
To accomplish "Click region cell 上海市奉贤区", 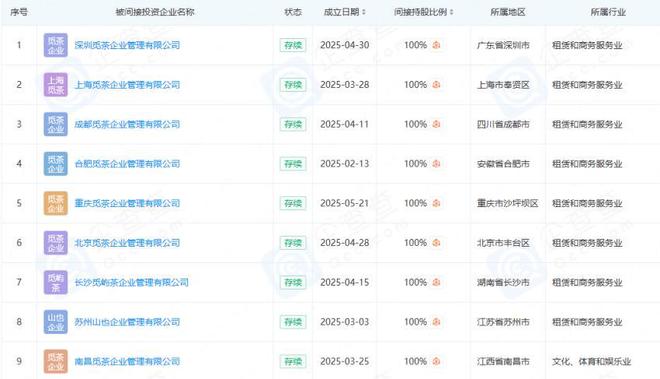I will click(x=503, y=85).
